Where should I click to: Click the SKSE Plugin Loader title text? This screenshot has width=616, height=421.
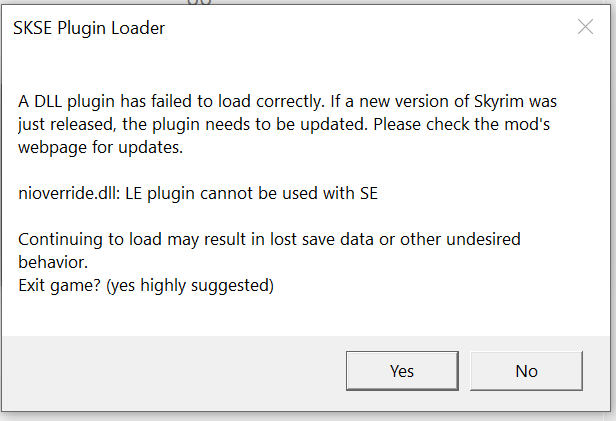(89, 28)
